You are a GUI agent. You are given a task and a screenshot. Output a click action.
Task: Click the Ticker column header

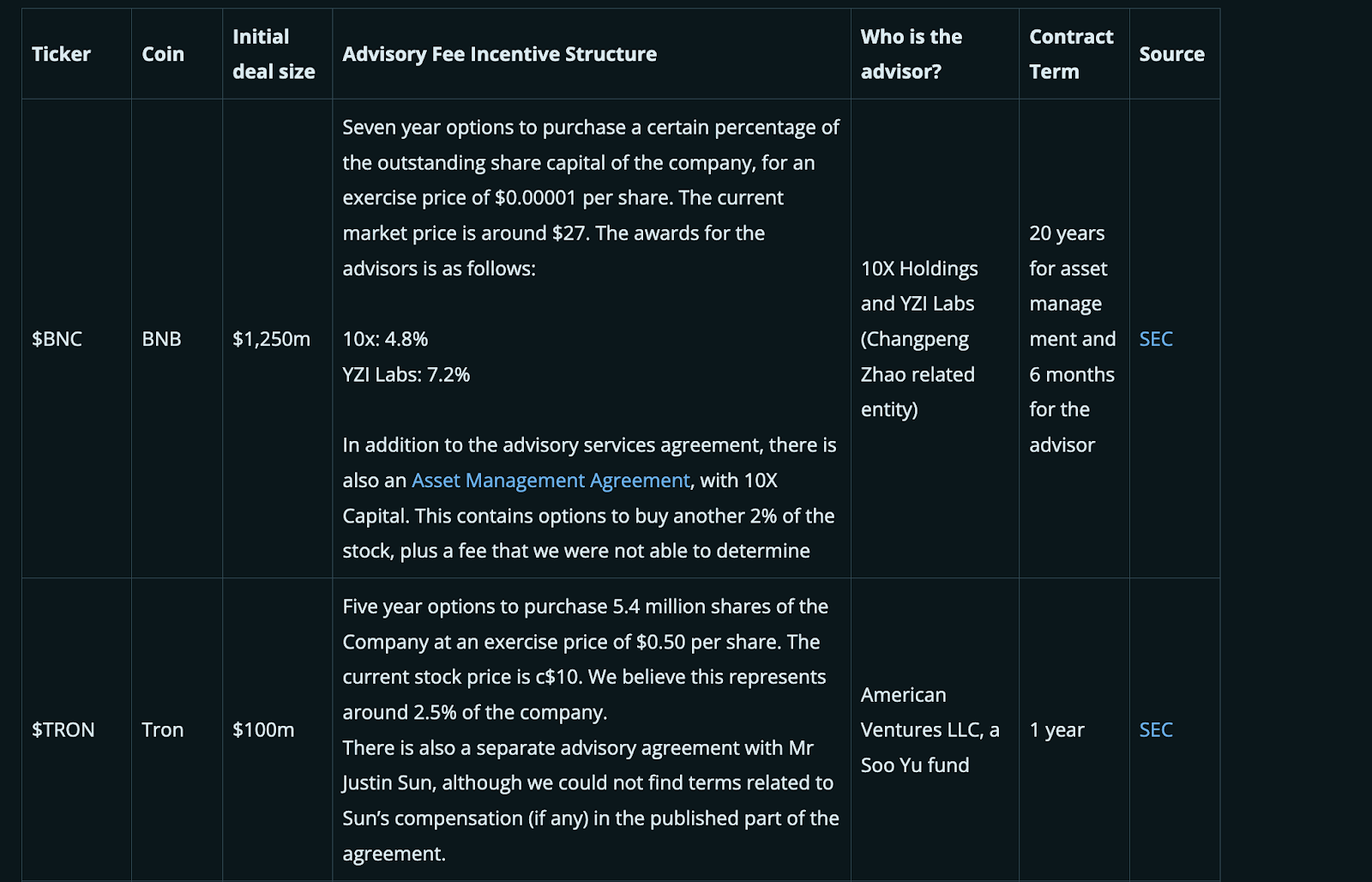point(61,54)
